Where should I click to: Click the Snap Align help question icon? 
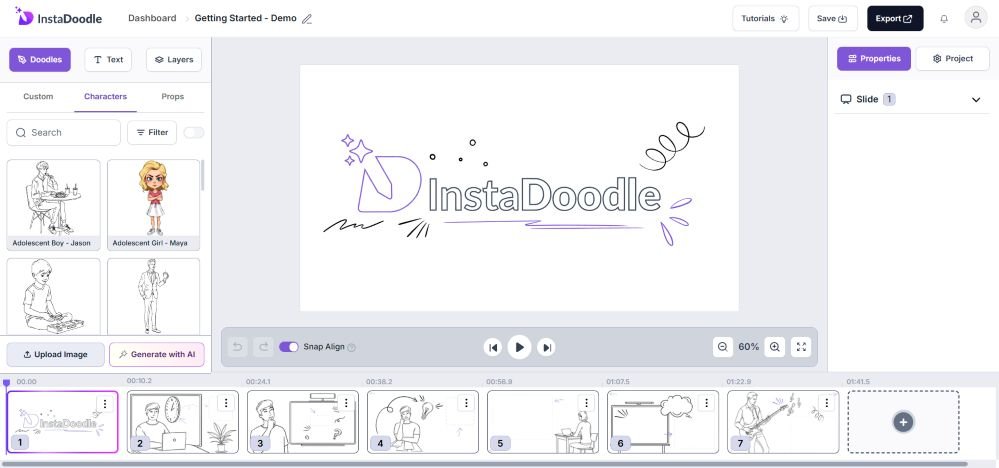(x=352, y=348)
